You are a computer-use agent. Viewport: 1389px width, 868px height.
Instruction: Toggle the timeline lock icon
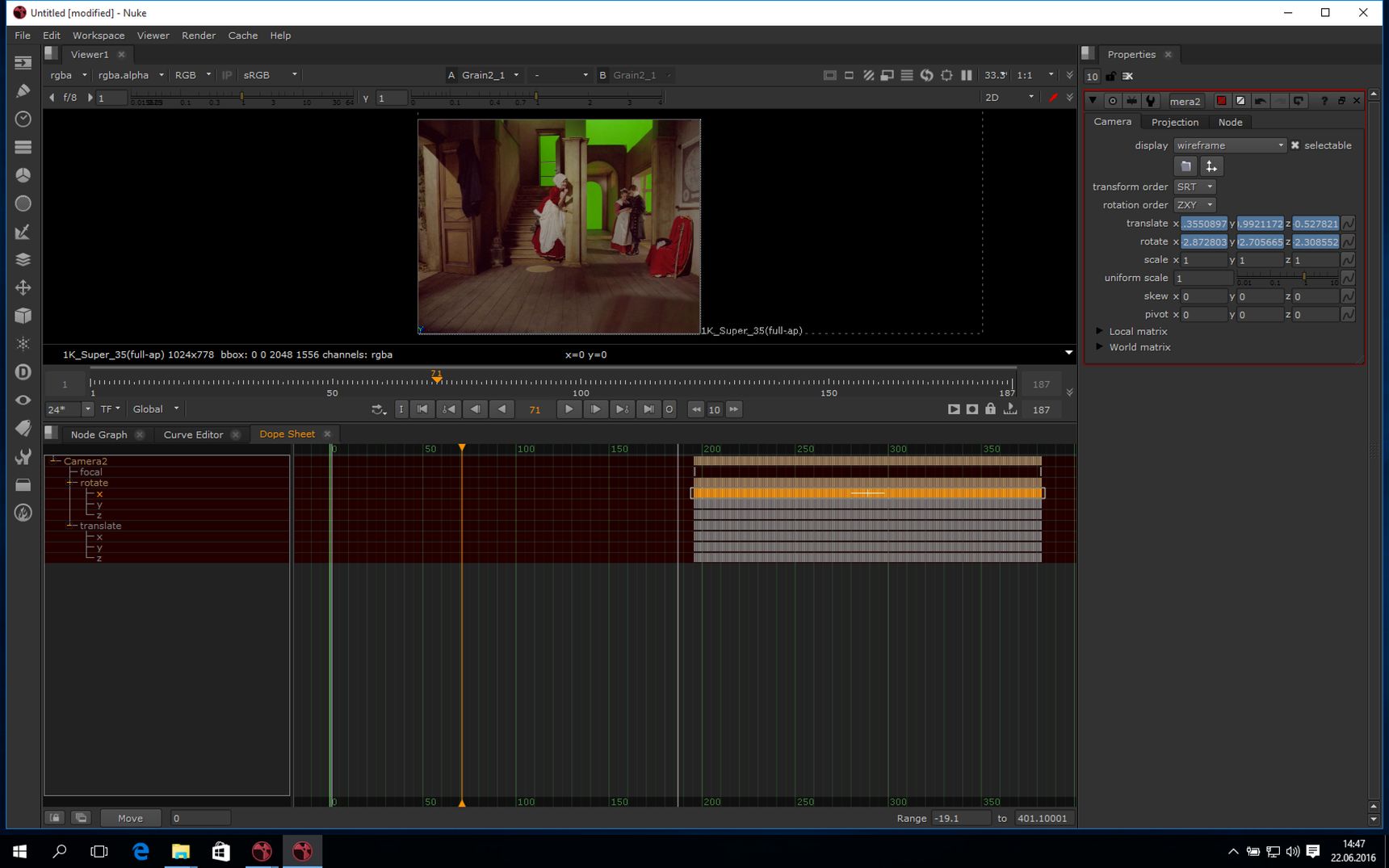pos(991,409)
